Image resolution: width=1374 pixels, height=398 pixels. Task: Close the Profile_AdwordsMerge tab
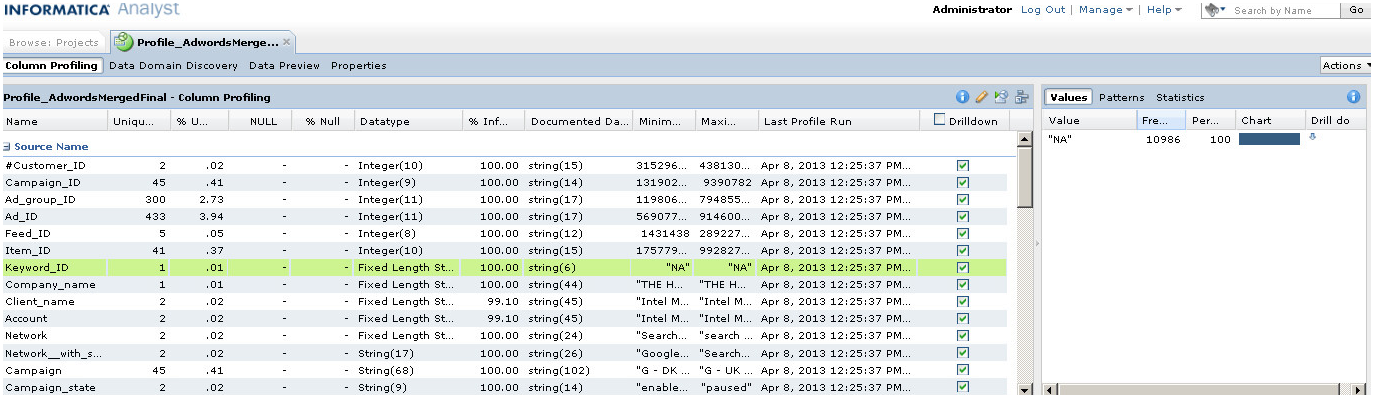pyautogui.click(x=287, y=42)
